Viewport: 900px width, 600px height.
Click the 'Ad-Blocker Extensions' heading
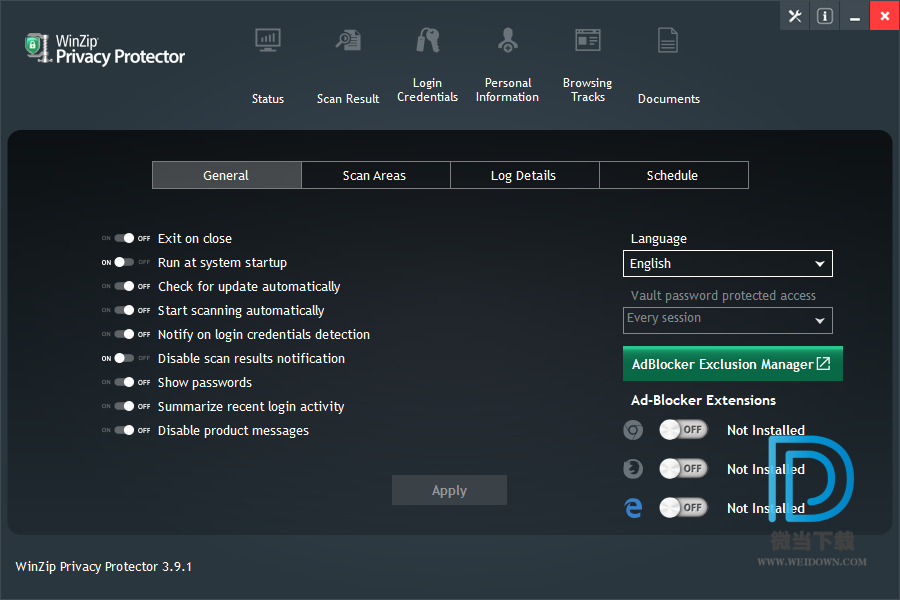pos(704,400)
